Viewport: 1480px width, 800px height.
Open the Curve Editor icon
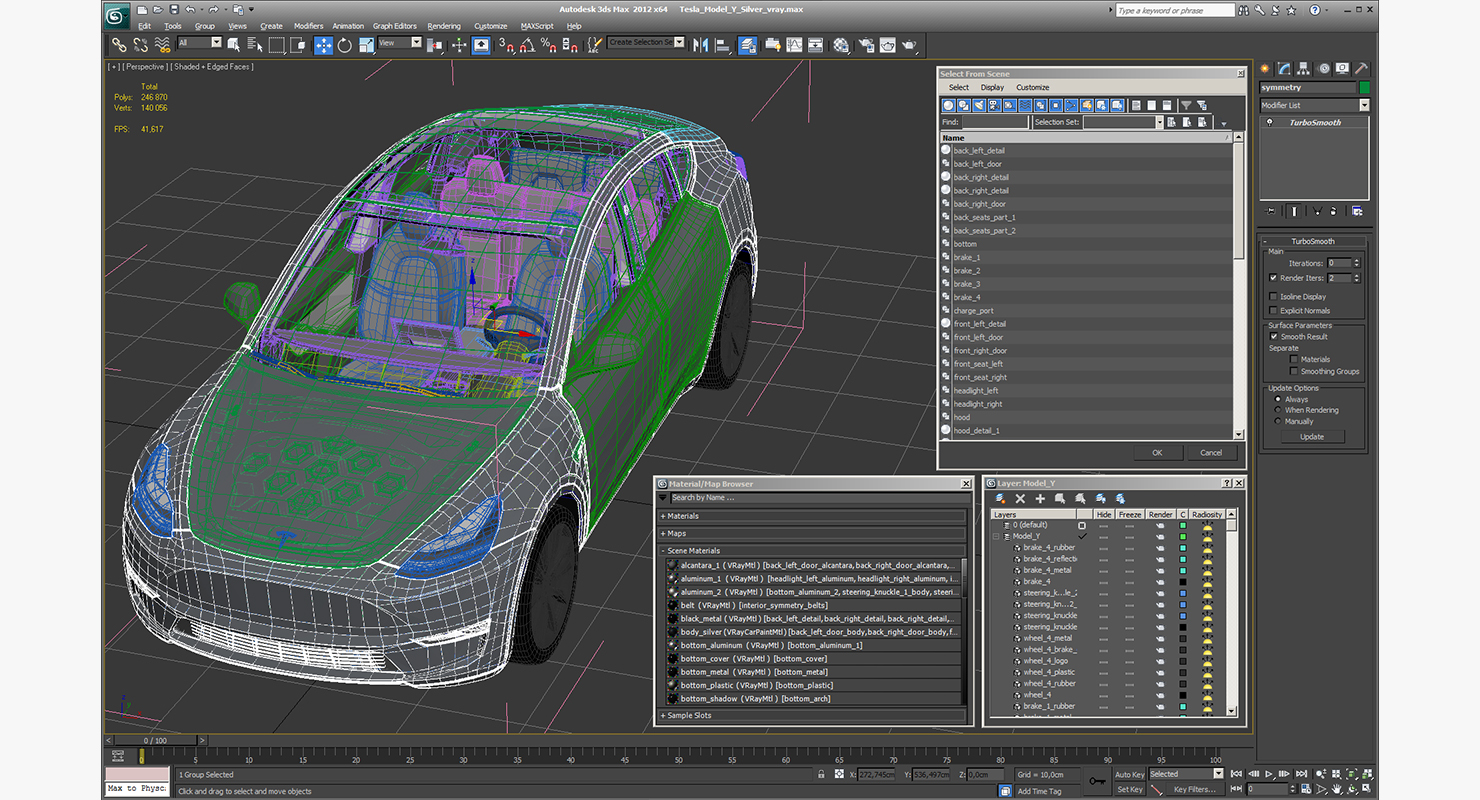(x=794, y=45)
